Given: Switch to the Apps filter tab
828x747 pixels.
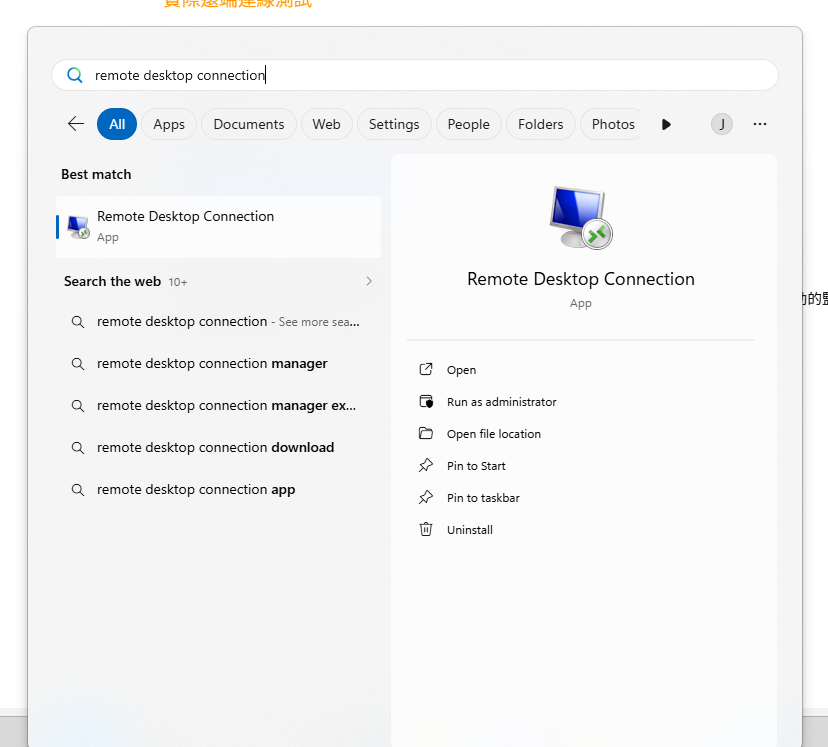Looking at the screenshot, I should coord(169,124).
